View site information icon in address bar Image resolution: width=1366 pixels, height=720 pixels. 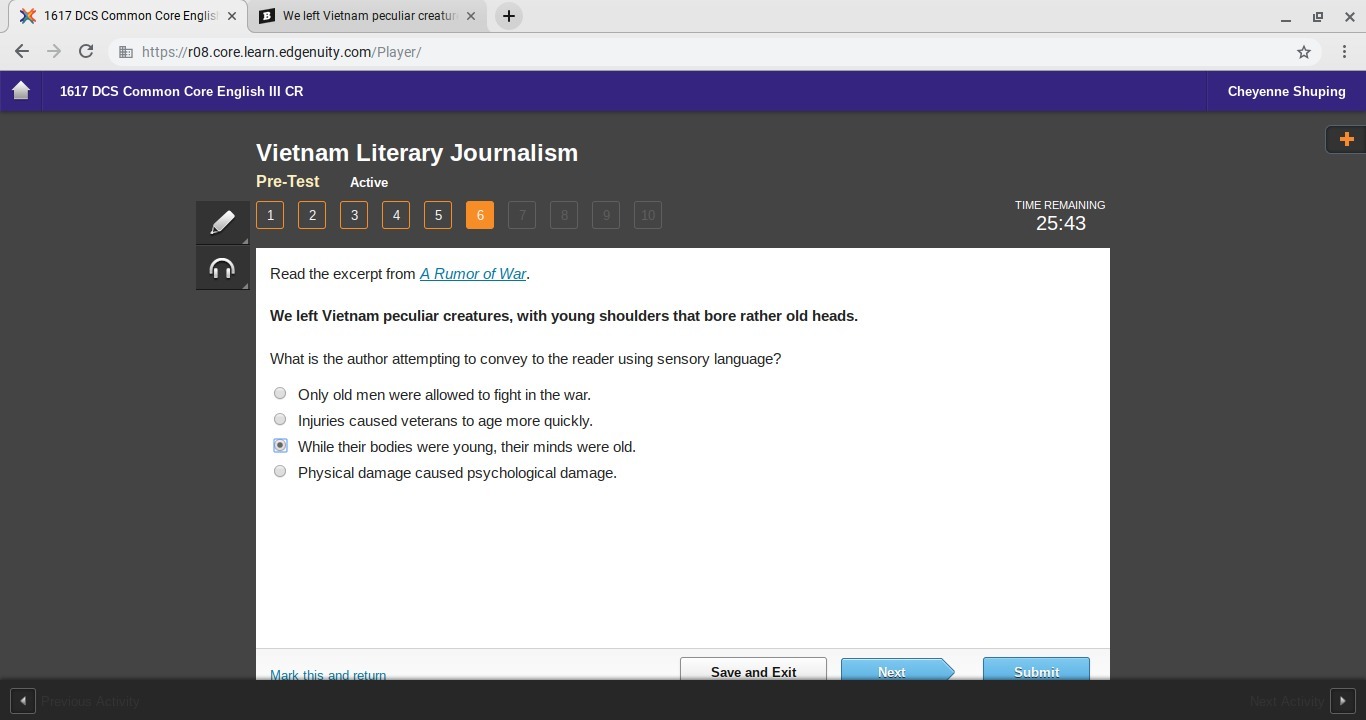click(x=125, y=52)
